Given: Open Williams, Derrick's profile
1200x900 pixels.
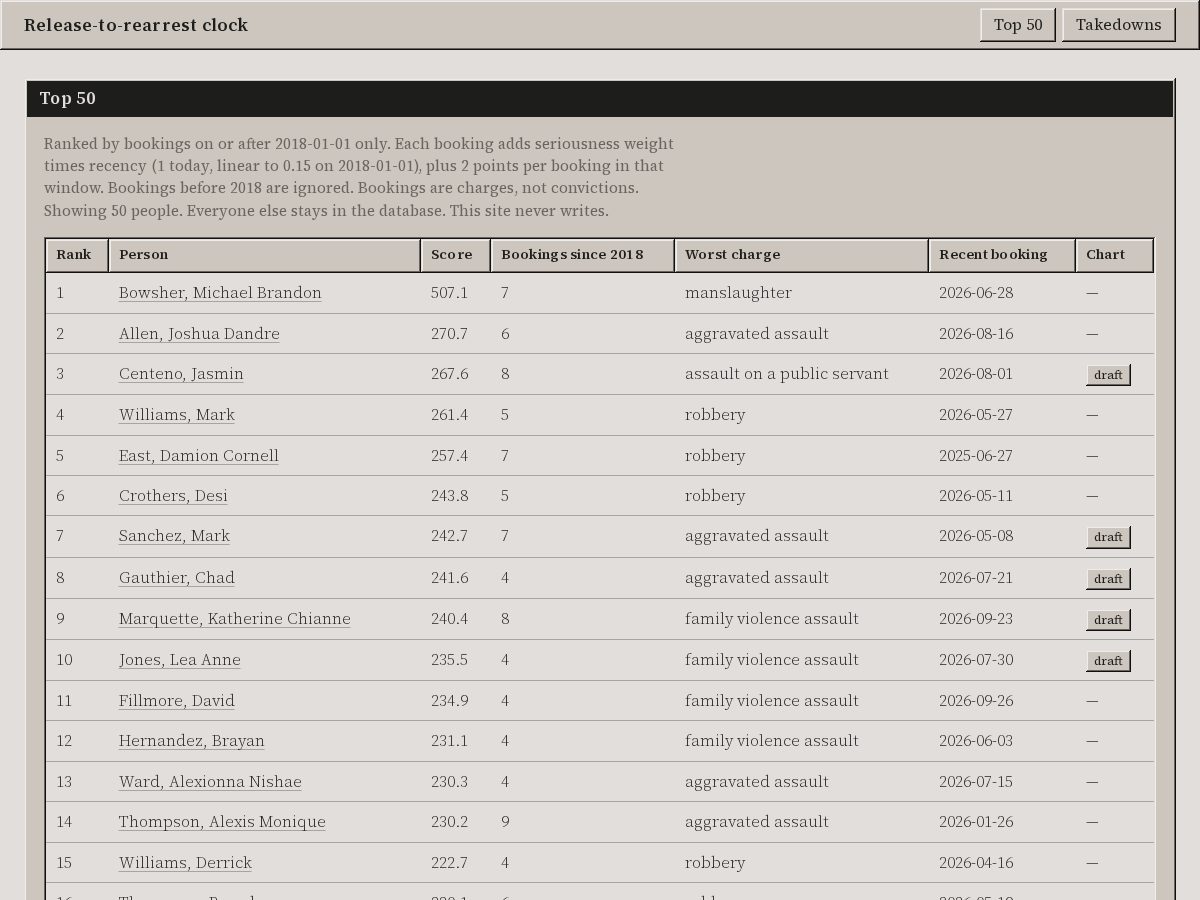Looking at the screenshot, I should coord(185,863).
